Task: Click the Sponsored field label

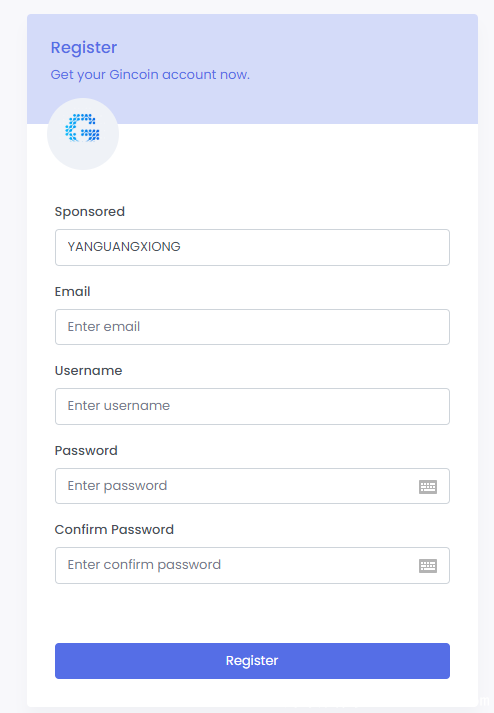Action: coord(90,212)
